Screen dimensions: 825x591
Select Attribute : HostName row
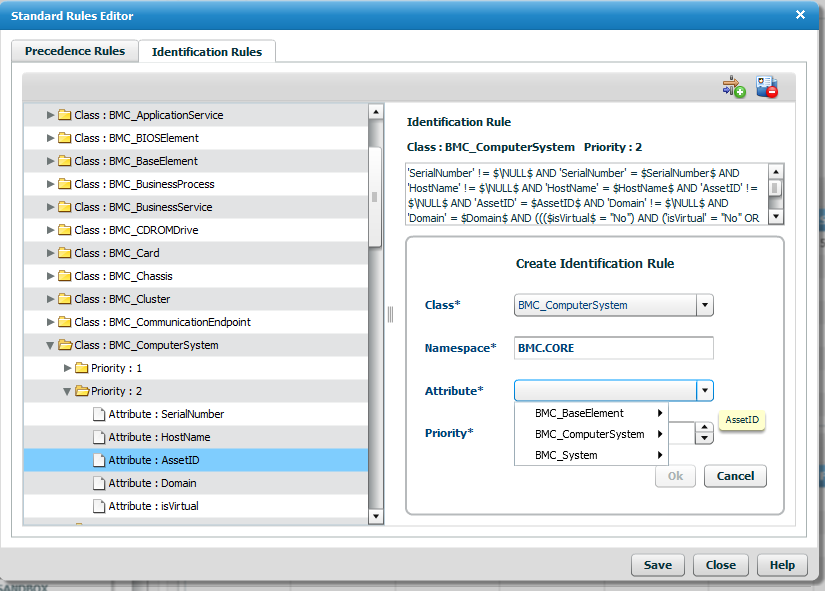pyautogui.click(x=196, y=437)
